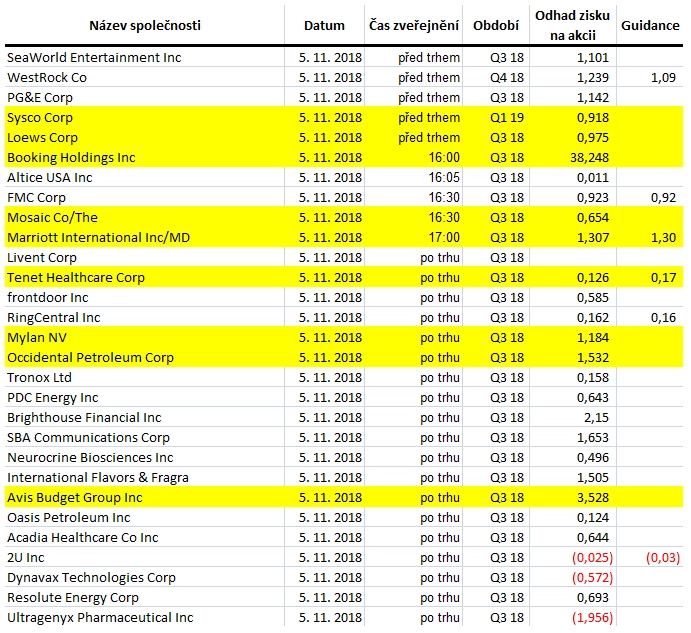Click the 'Období' column header
This screenshot has width=691, height=633.
point(496,26)
